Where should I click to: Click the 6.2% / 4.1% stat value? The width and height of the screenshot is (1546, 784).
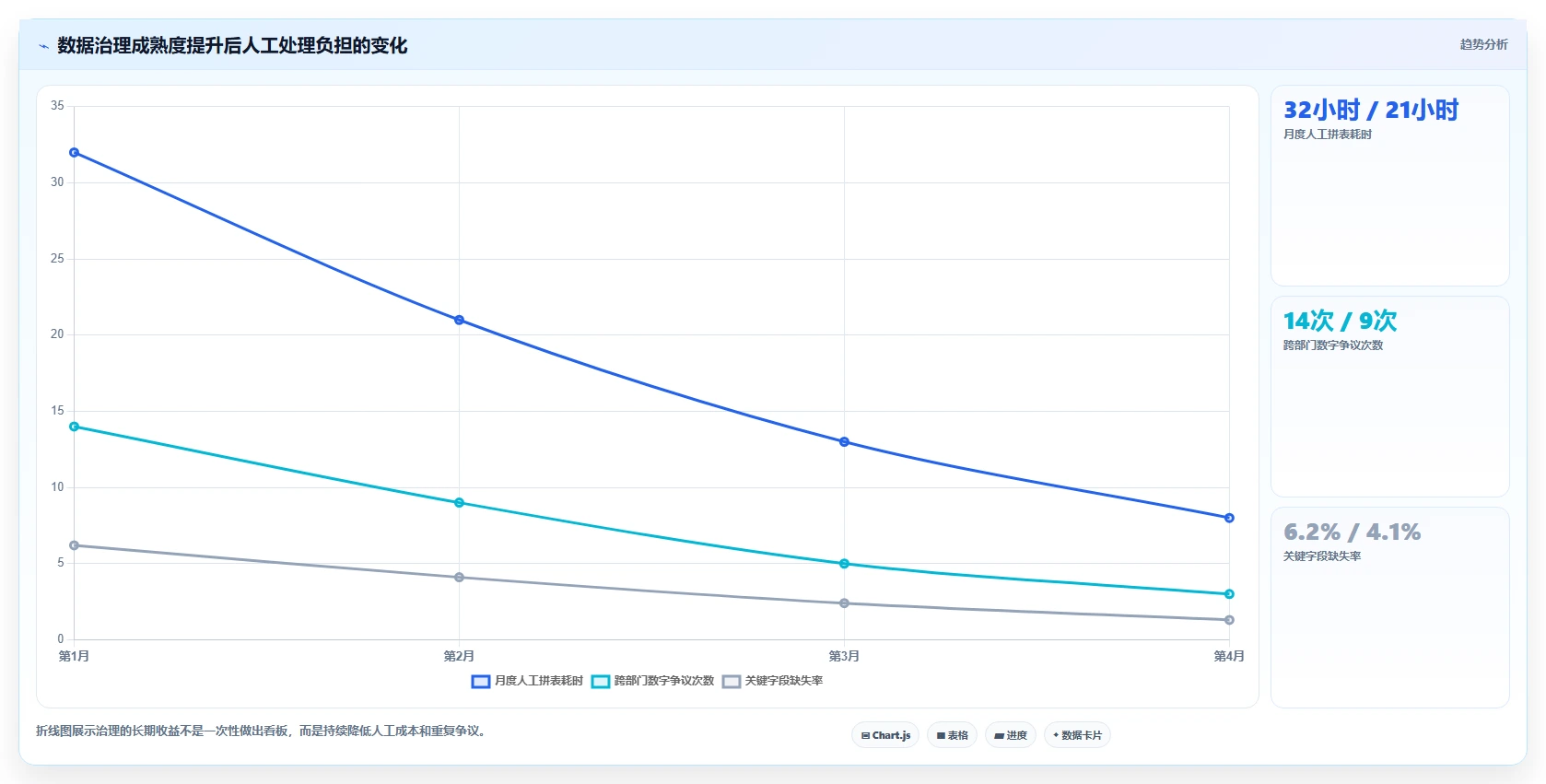pos(1352,532)
